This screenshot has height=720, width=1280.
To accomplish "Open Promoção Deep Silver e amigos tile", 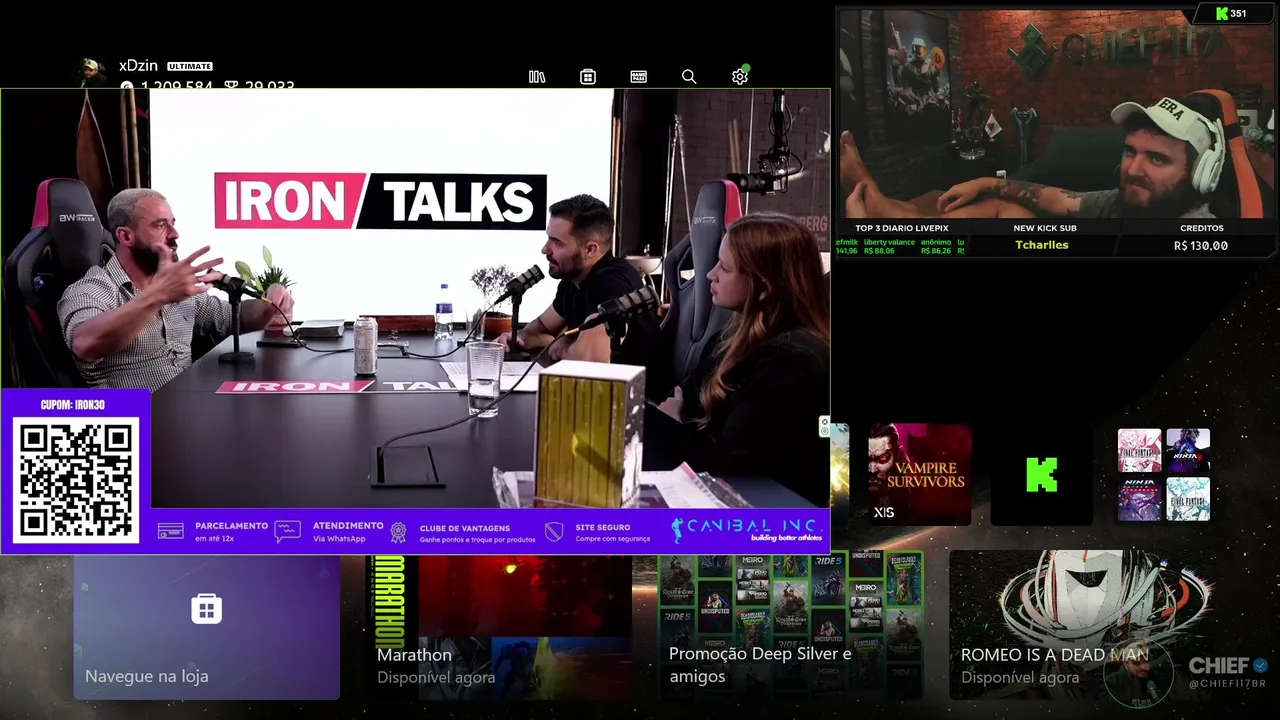I will coord(790,627).
